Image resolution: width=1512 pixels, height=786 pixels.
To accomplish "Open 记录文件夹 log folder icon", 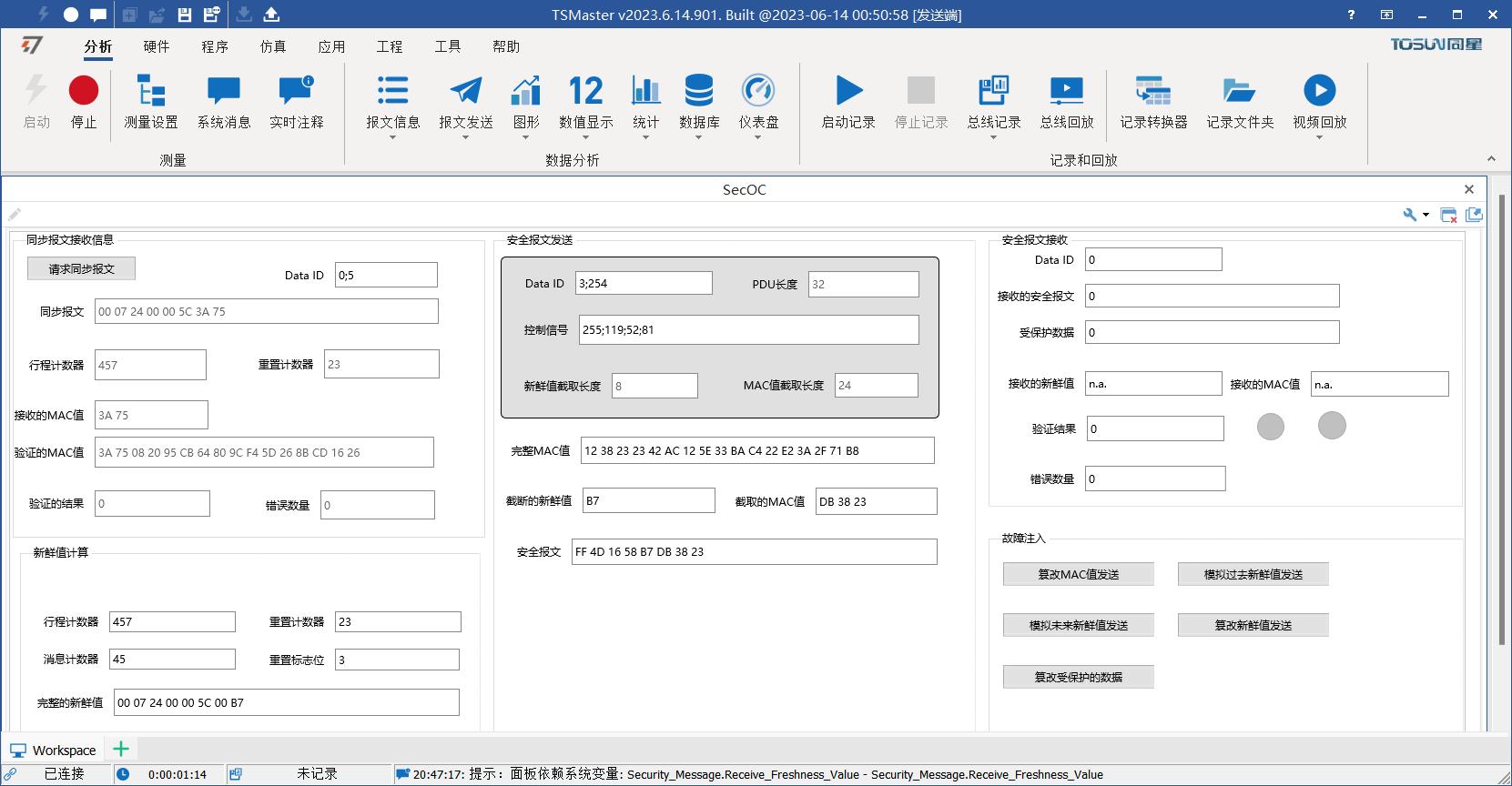I will click(1240, 91).
